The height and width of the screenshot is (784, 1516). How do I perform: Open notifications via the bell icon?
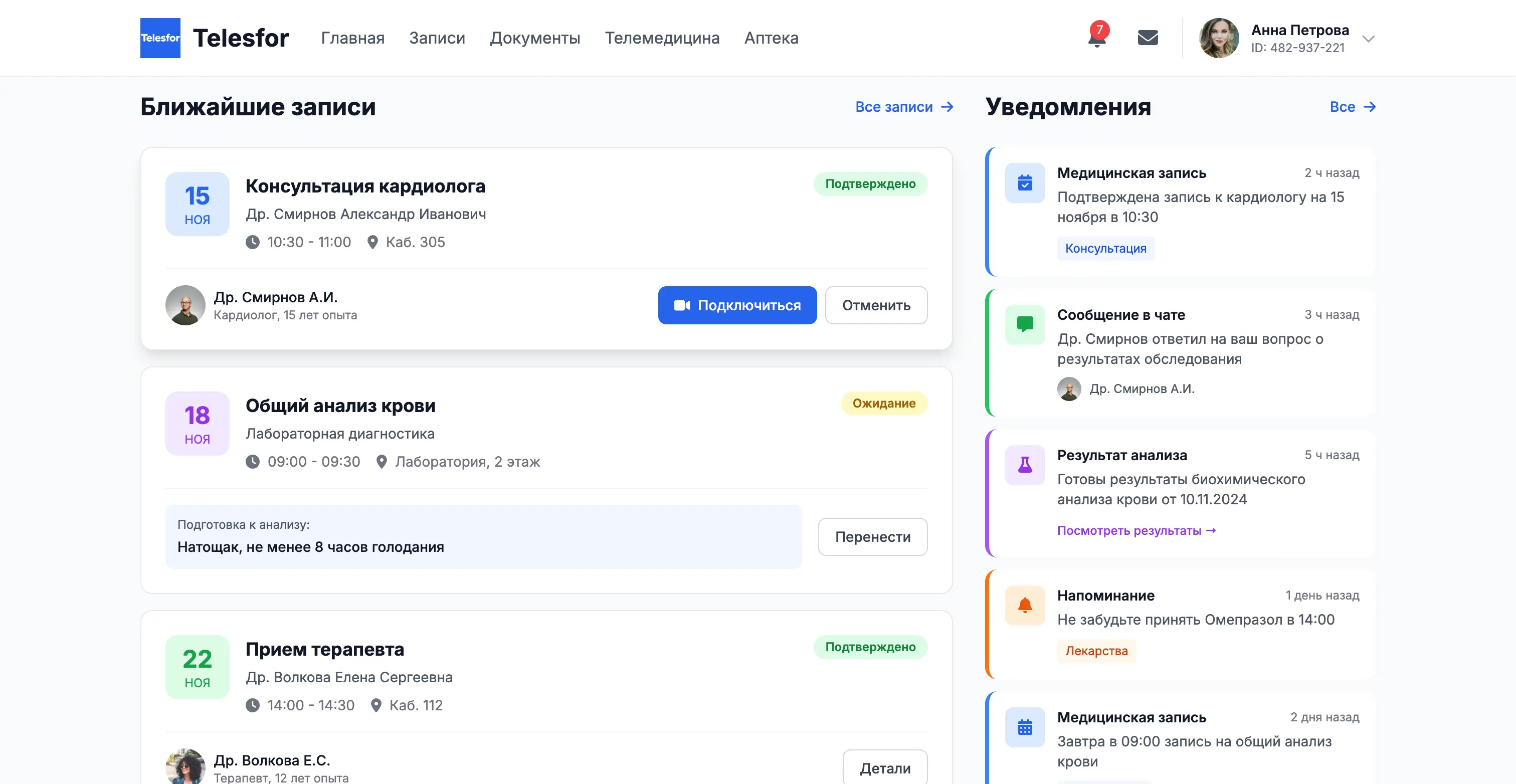click(1096, 38)
